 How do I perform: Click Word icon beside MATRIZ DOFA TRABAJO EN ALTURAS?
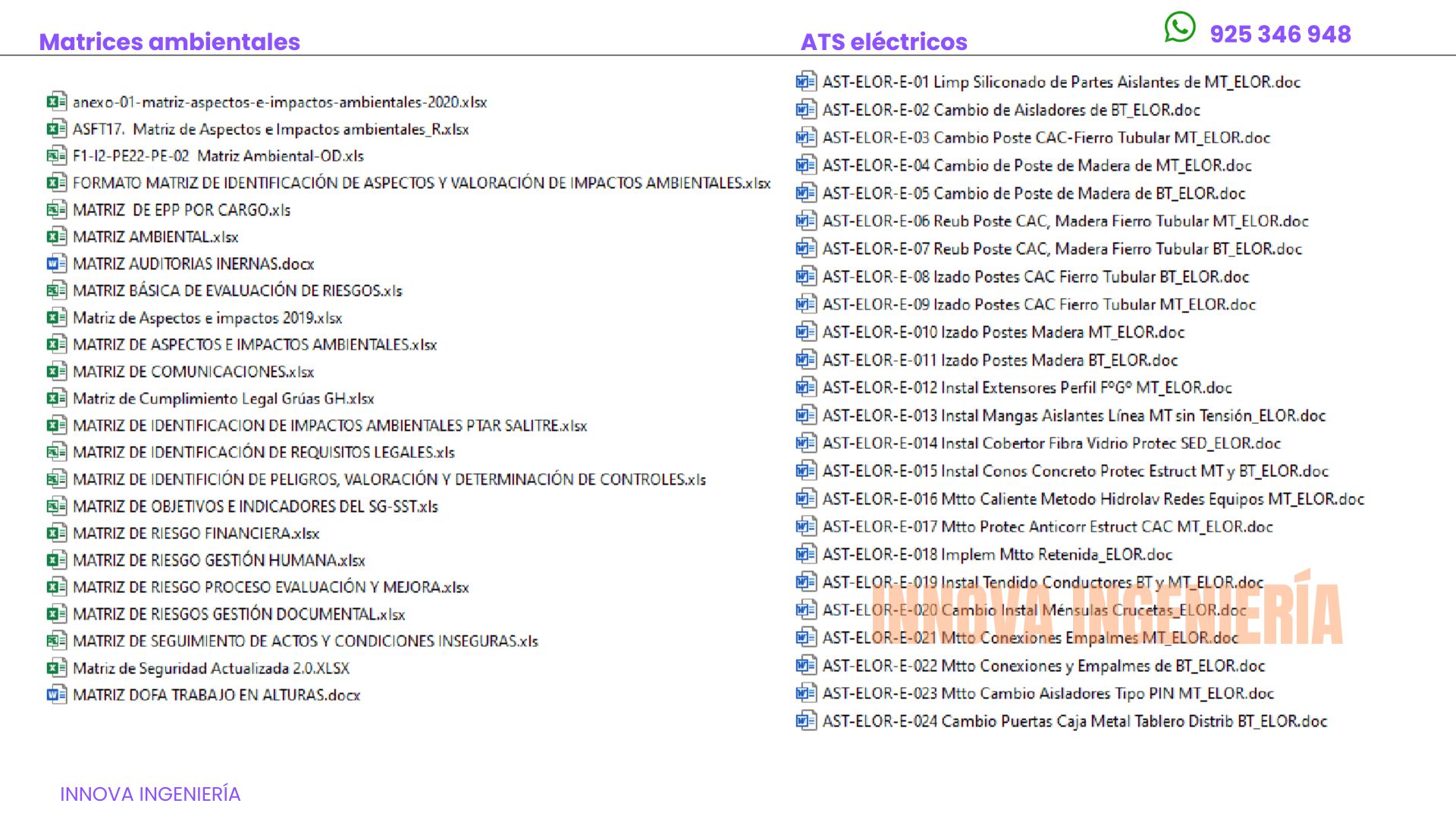click(56, 695)
